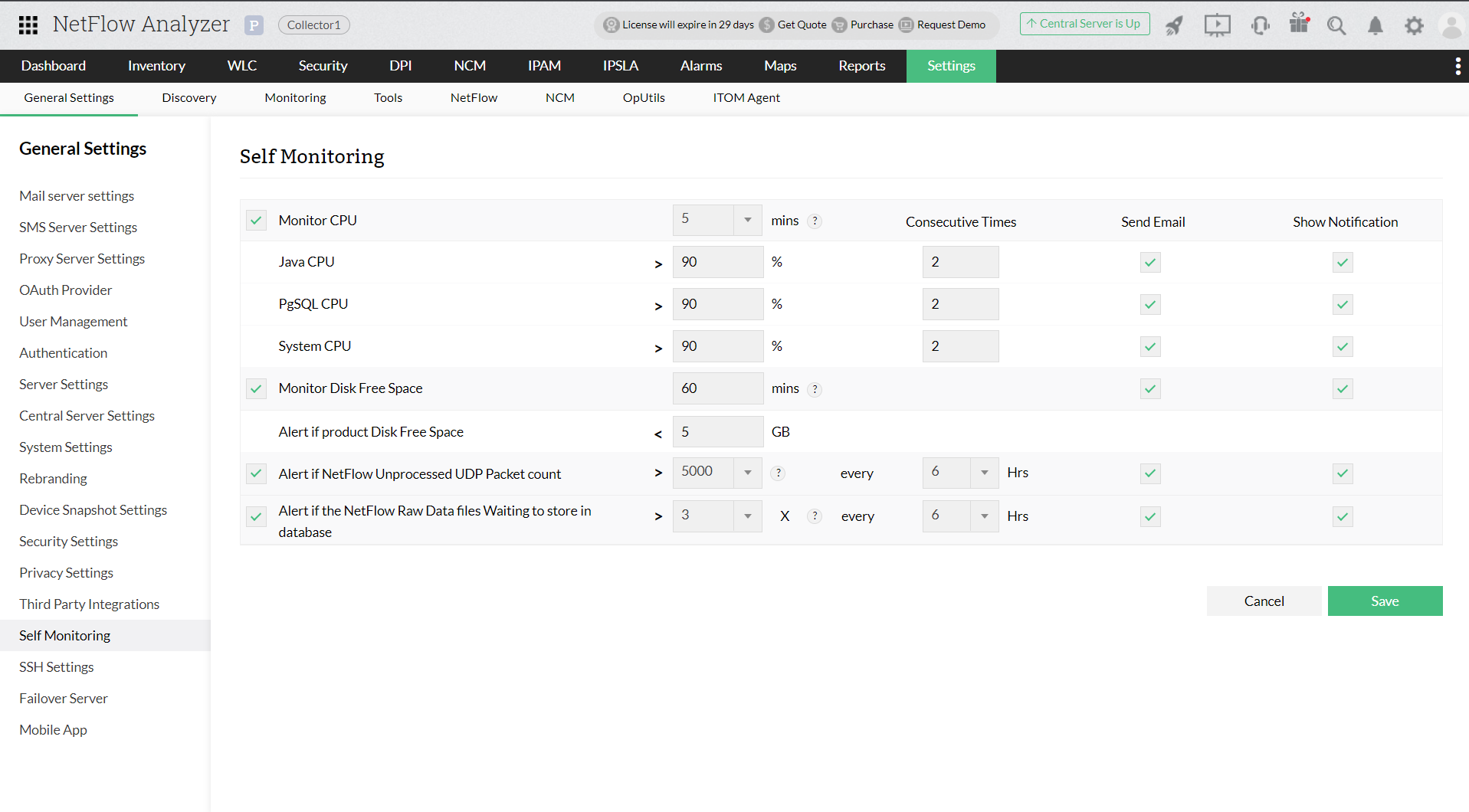Open the apps grid menu beside NetFlow Analyzer
Image resolution: width=1469 pixels, height=812 pixels.
(x=28, y=25)
